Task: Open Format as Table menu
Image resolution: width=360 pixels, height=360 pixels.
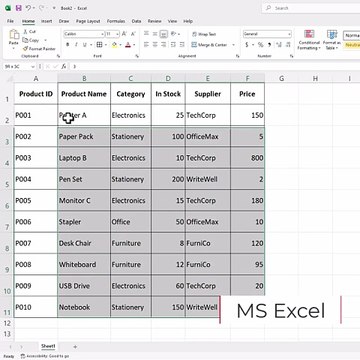Action: pyautogui.click(x=332, y=40)
